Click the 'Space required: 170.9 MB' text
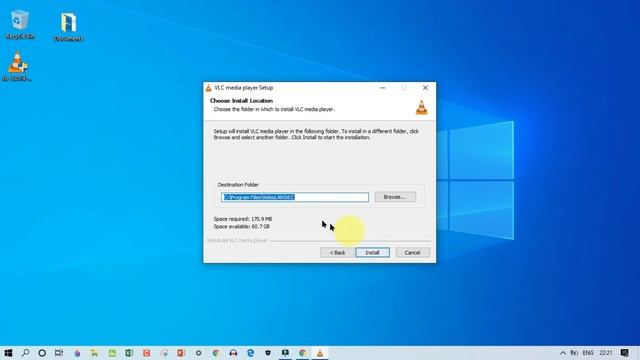Image resolution: width=640 pixels, height=360 pixels. (243, 219)
